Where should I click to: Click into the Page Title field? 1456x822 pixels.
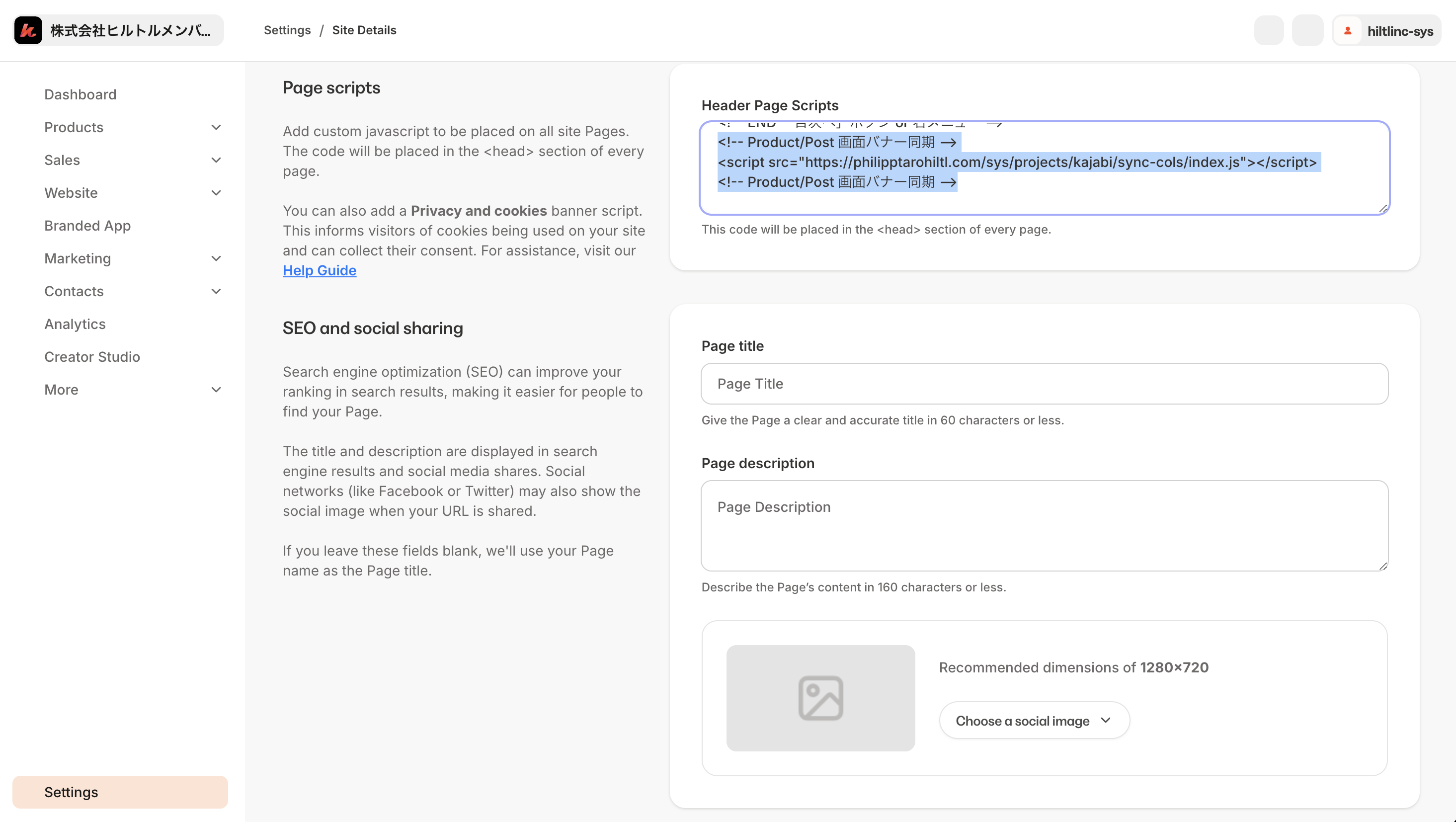(x=1044, y=383)
